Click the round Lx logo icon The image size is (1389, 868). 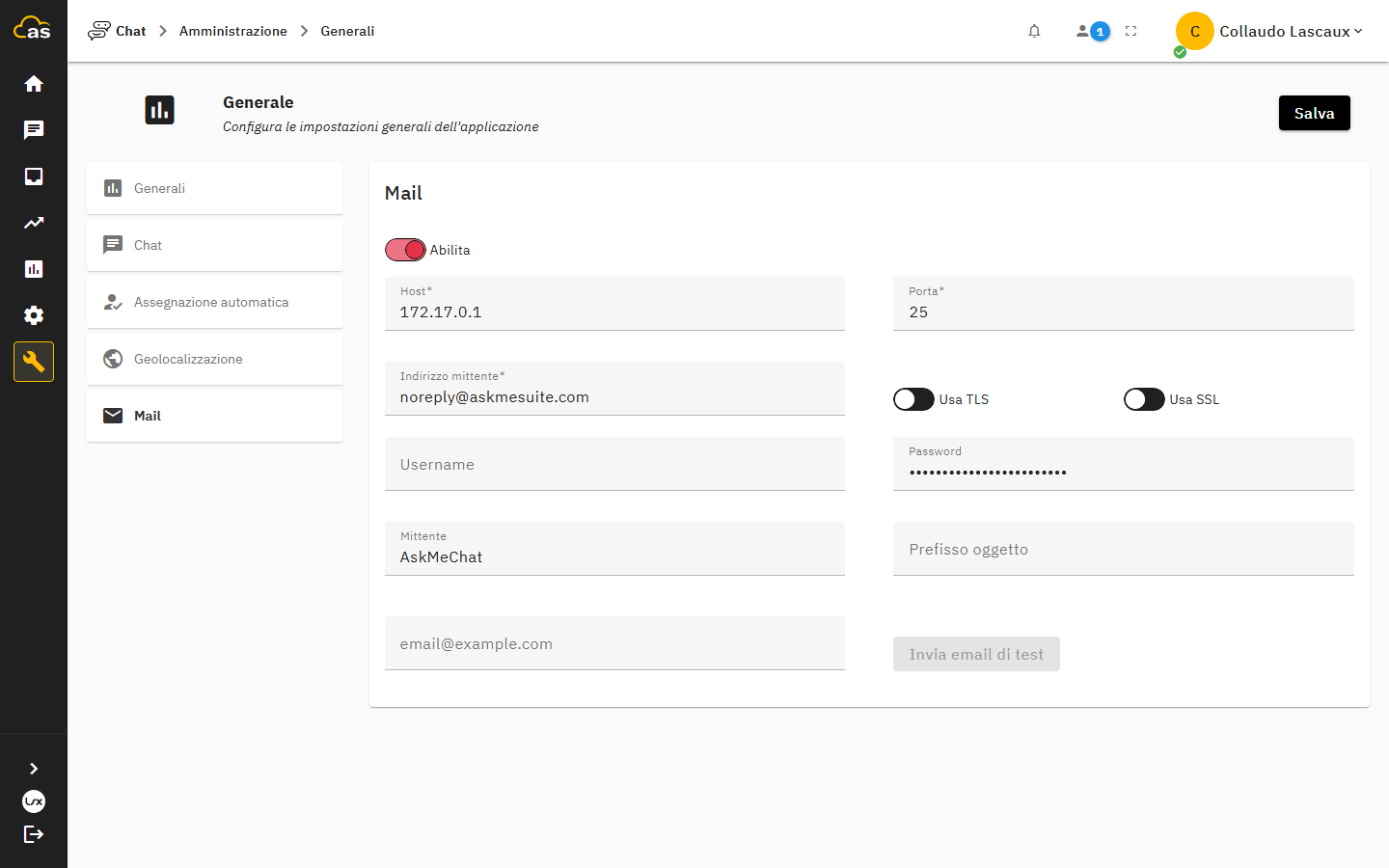click(x=34, y=801)
